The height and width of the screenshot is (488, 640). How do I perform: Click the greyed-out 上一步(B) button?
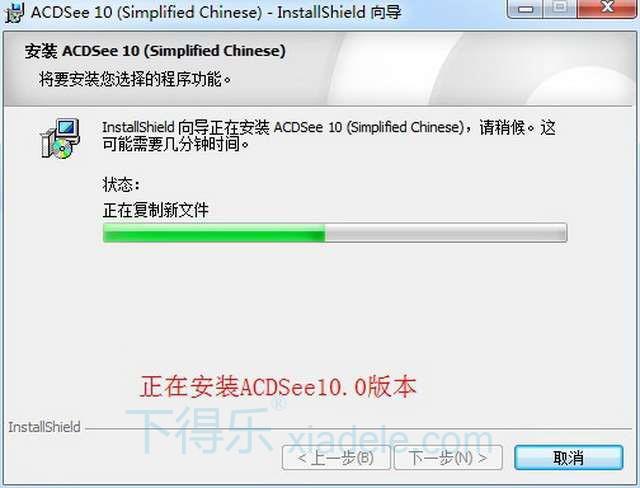point(336,457)
